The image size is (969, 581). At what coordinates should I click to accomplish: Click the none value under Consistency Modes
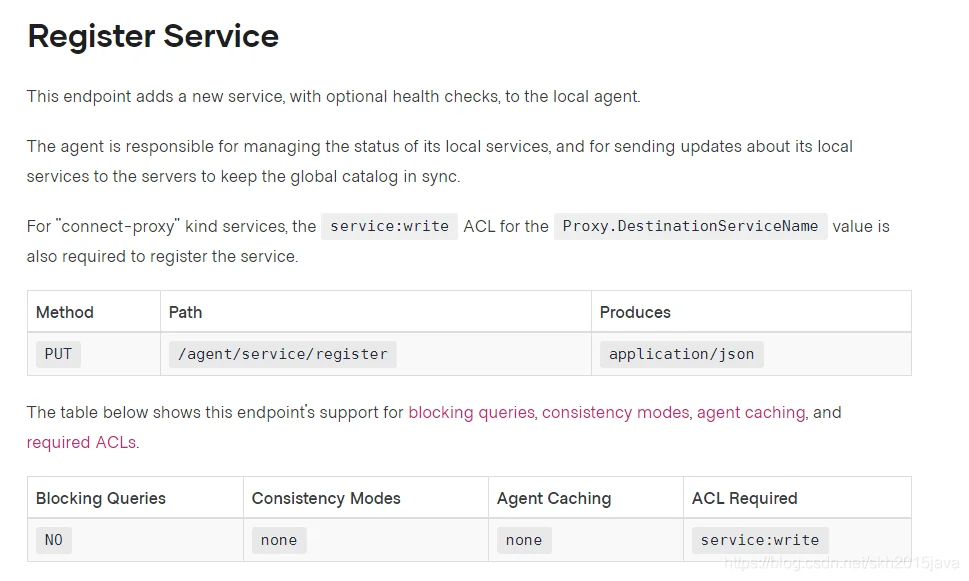(278, 540)
